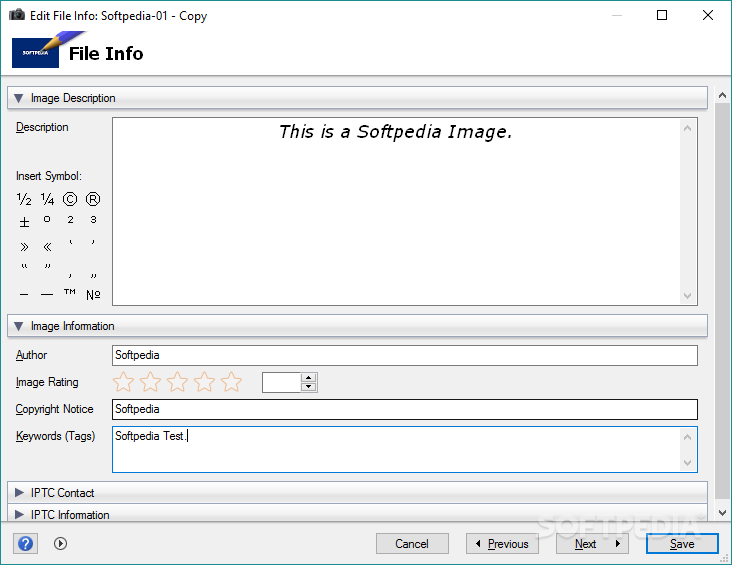Set image rating to three stars
The height and width of the screenshot is (565, 732).
[x=177, y=382]
